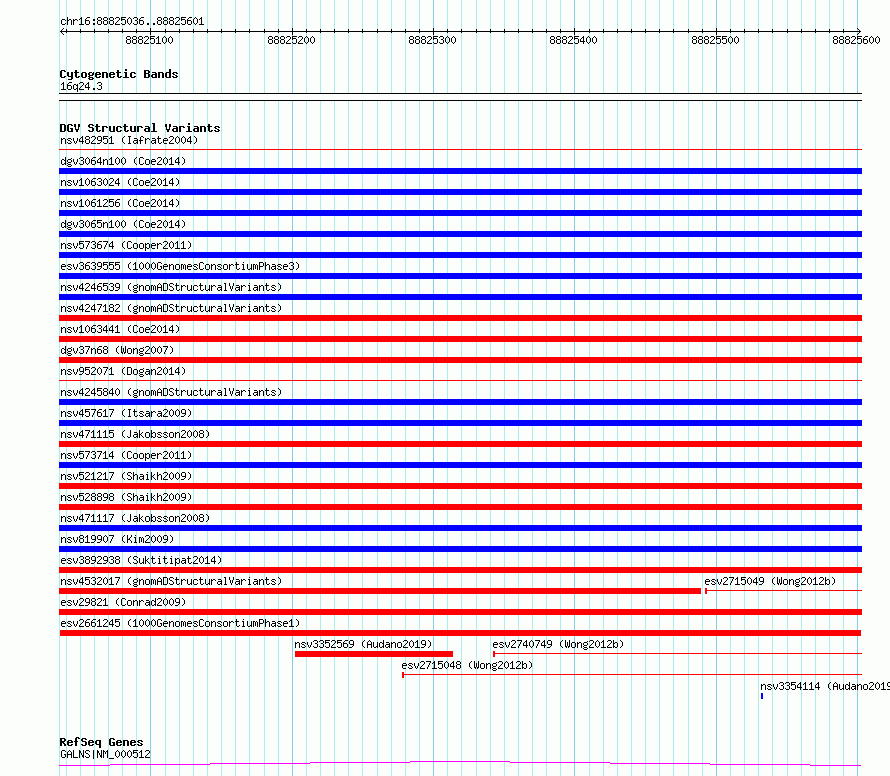Screen dimensions: 890x776
Task: Open variant esv2715049 (Wong2012b)
Action: pos(770,581)
